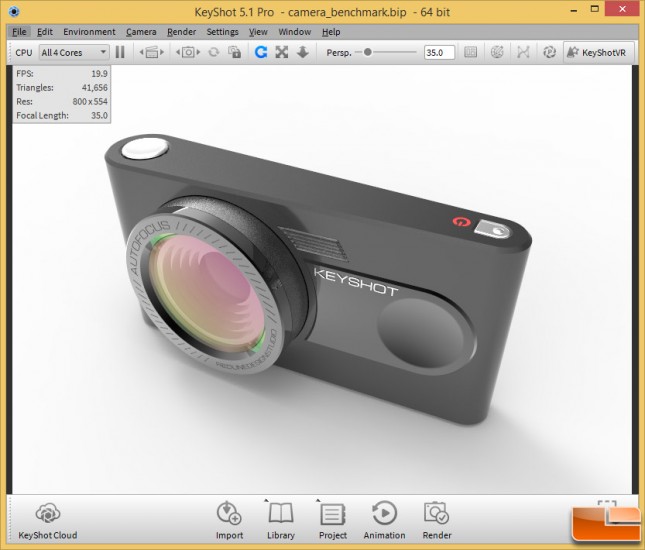The width and height of the screenshot is (645, 550).
Task: Click the circular P icon
Action: coord(549,52)
